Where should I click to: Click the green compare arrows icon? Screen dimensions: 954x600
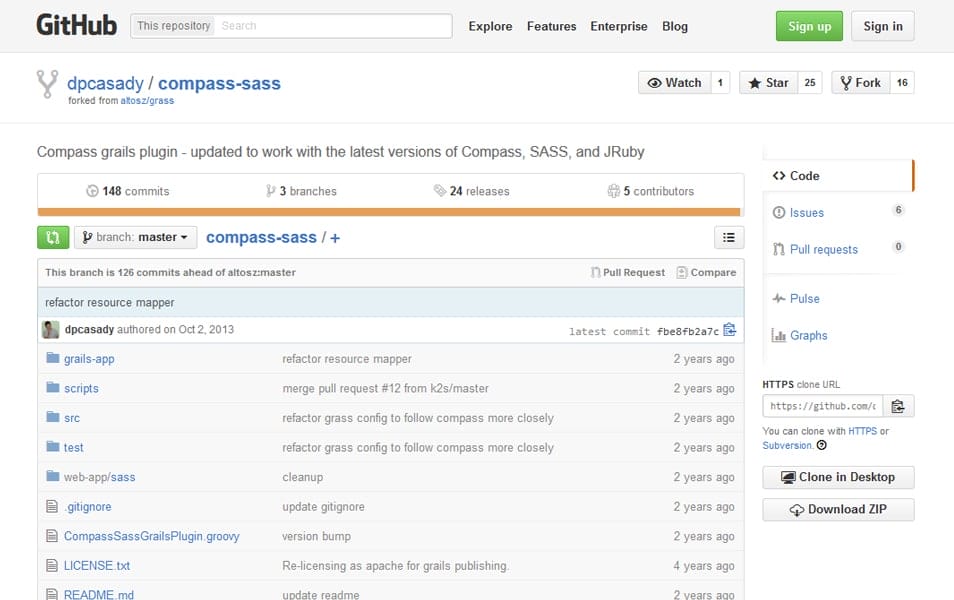click(52, 237)
